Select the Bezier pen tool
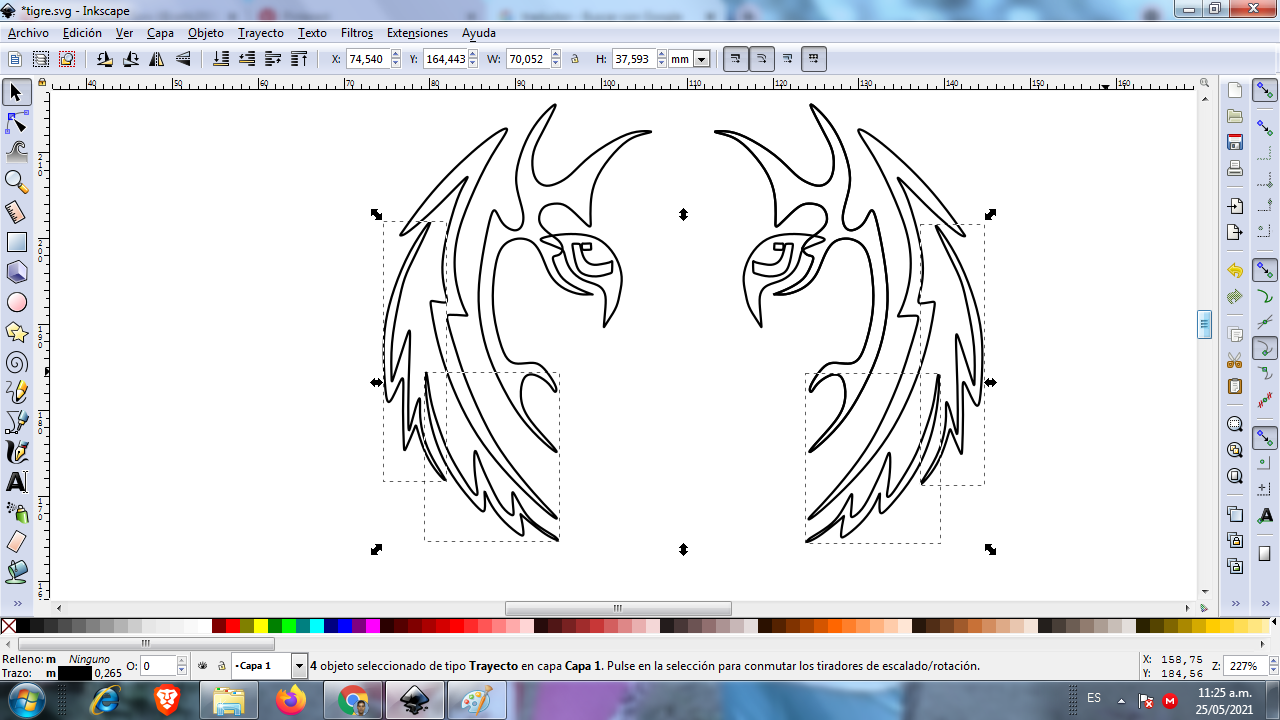Screen dimensions: 1280x720 pos(16,422)
